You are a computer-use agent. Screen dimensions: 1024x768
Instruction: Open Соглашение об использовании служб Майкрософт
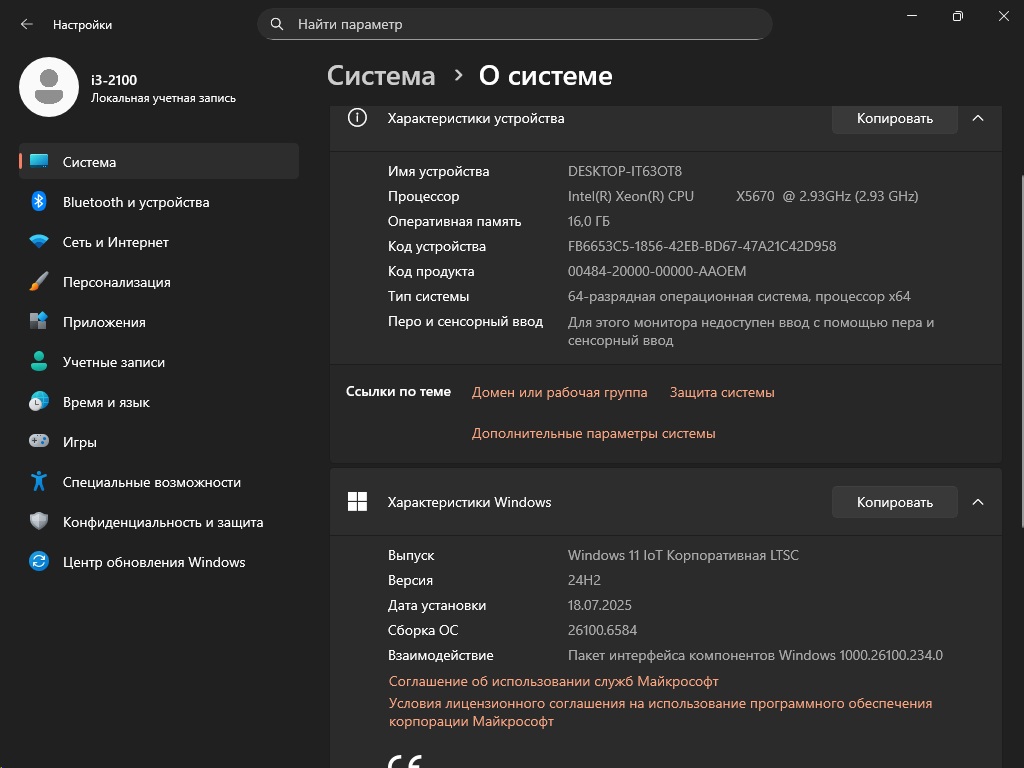[x=553, y=681]
